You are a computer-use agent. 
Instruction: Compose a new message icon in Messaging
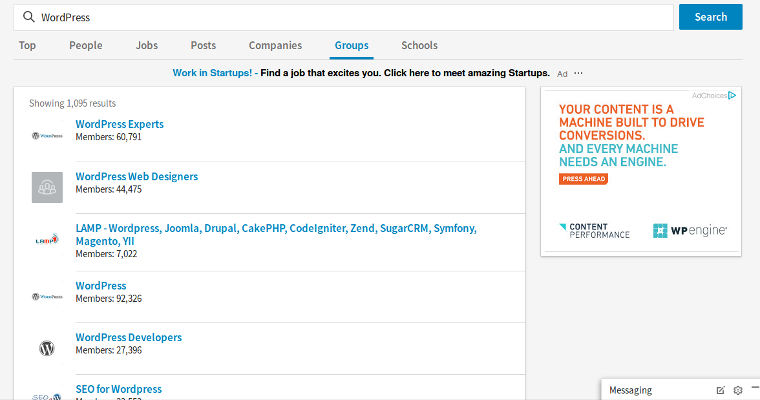tap(721, 390)
